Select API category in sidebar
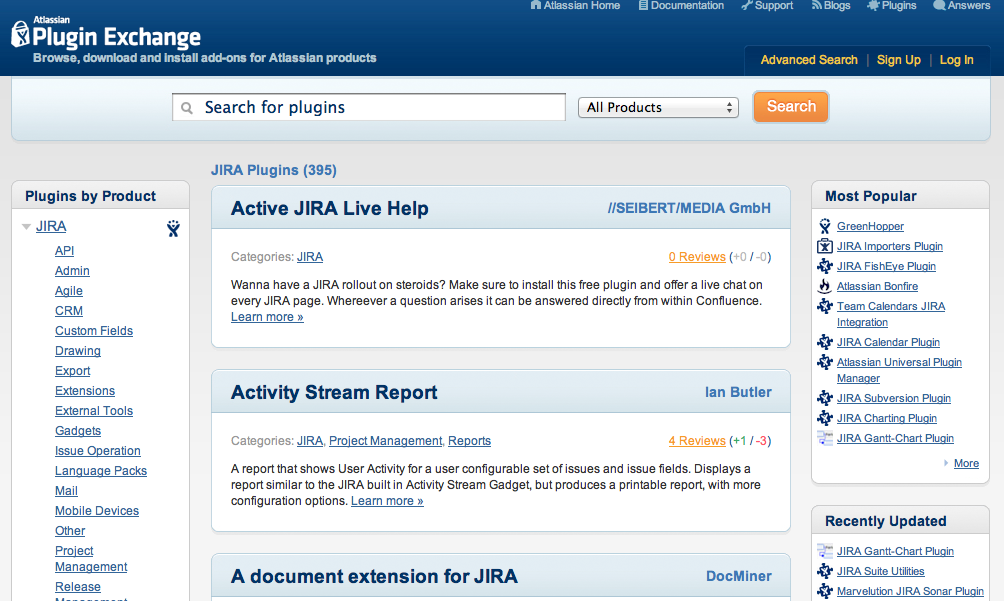Image resolution: width=1004 pixels, height=601 pixels. 64,251
